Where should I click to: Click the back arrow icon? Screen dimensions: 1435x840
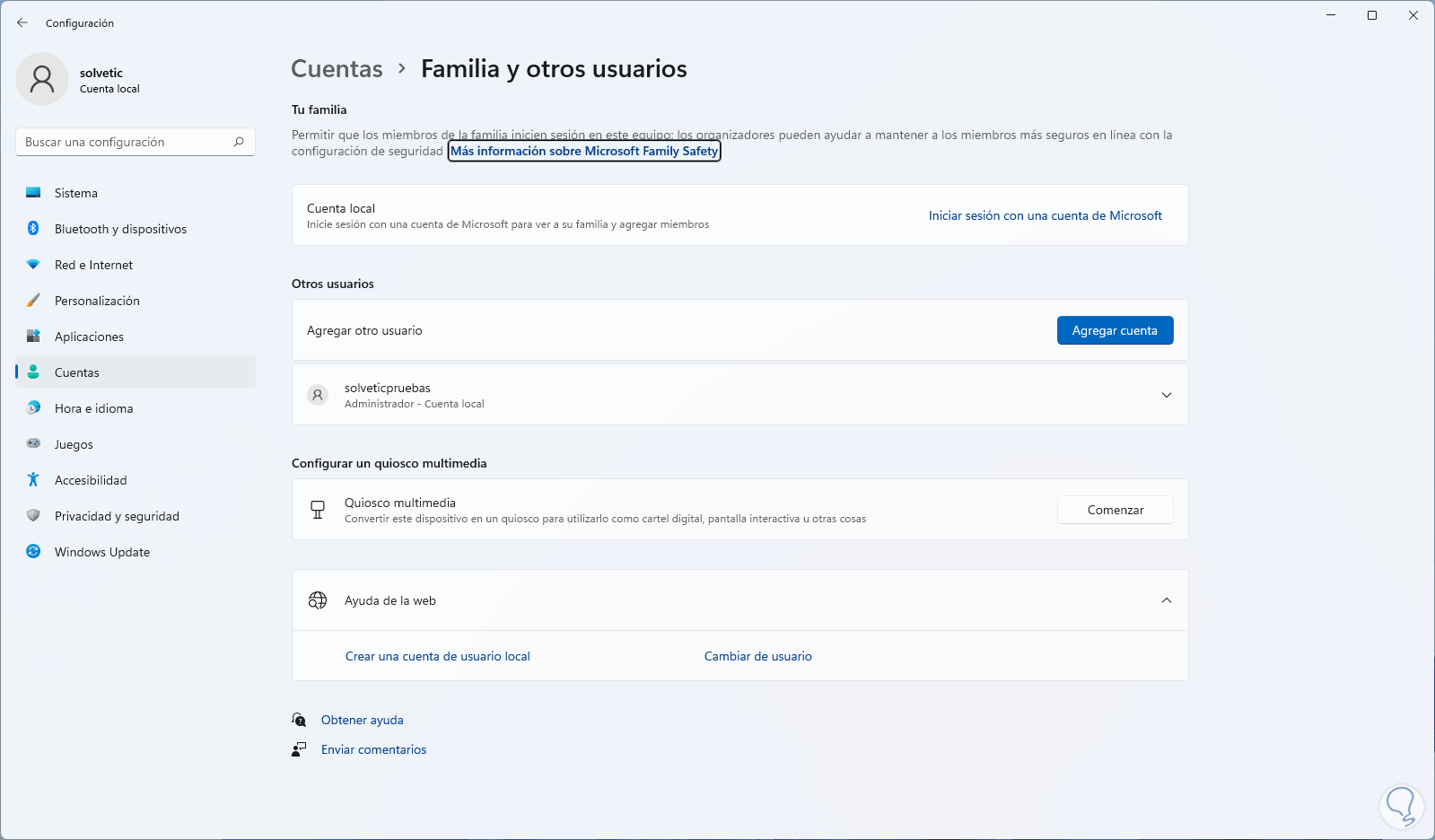pos(22,22)
